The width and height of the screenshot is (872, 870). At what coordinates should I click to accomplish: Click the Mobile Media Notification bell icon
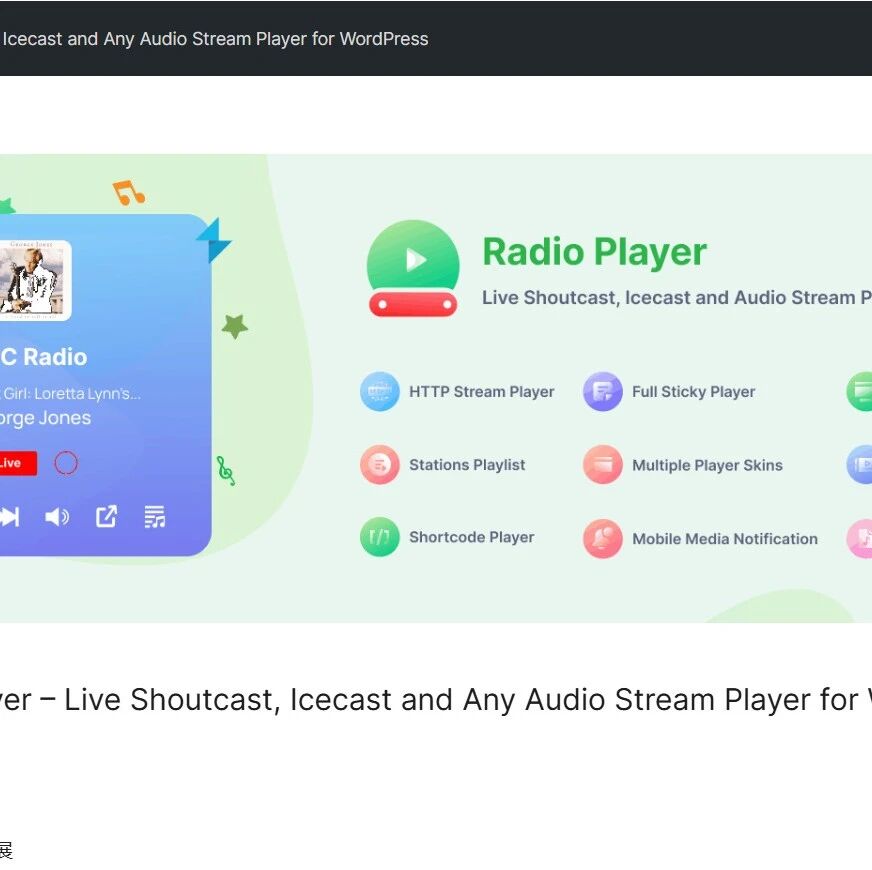(602, 538)
